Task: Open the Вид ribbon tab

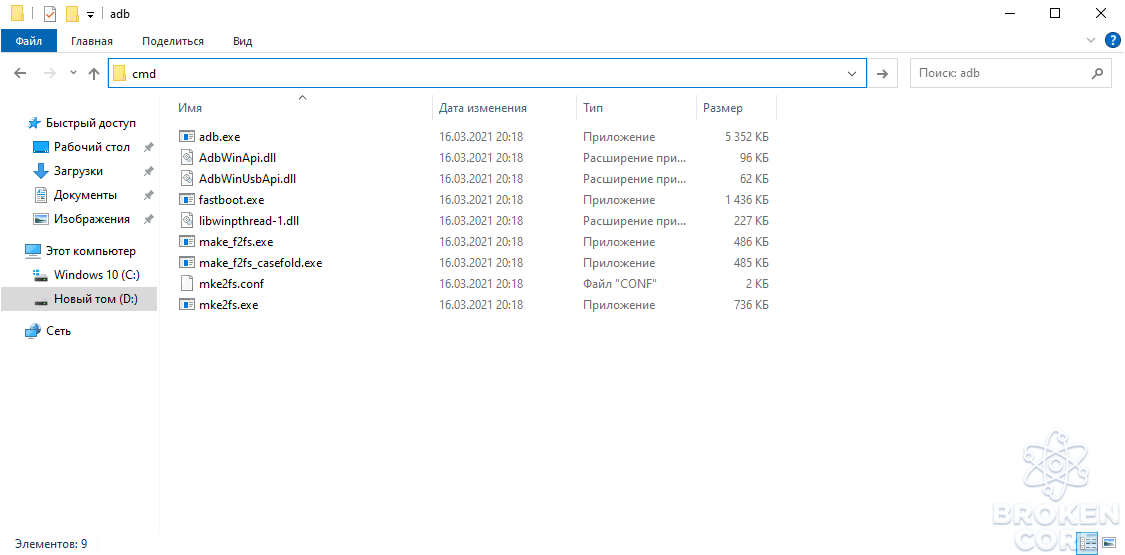Action: point(243,42)
